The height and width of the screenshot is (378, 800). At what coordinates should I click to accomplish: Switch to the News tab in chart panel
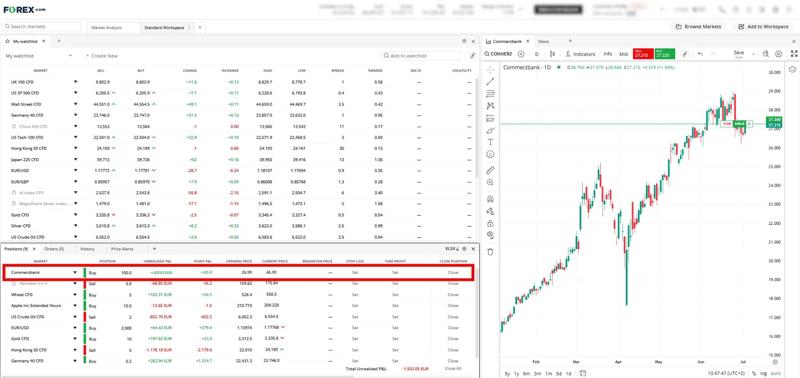543,41
